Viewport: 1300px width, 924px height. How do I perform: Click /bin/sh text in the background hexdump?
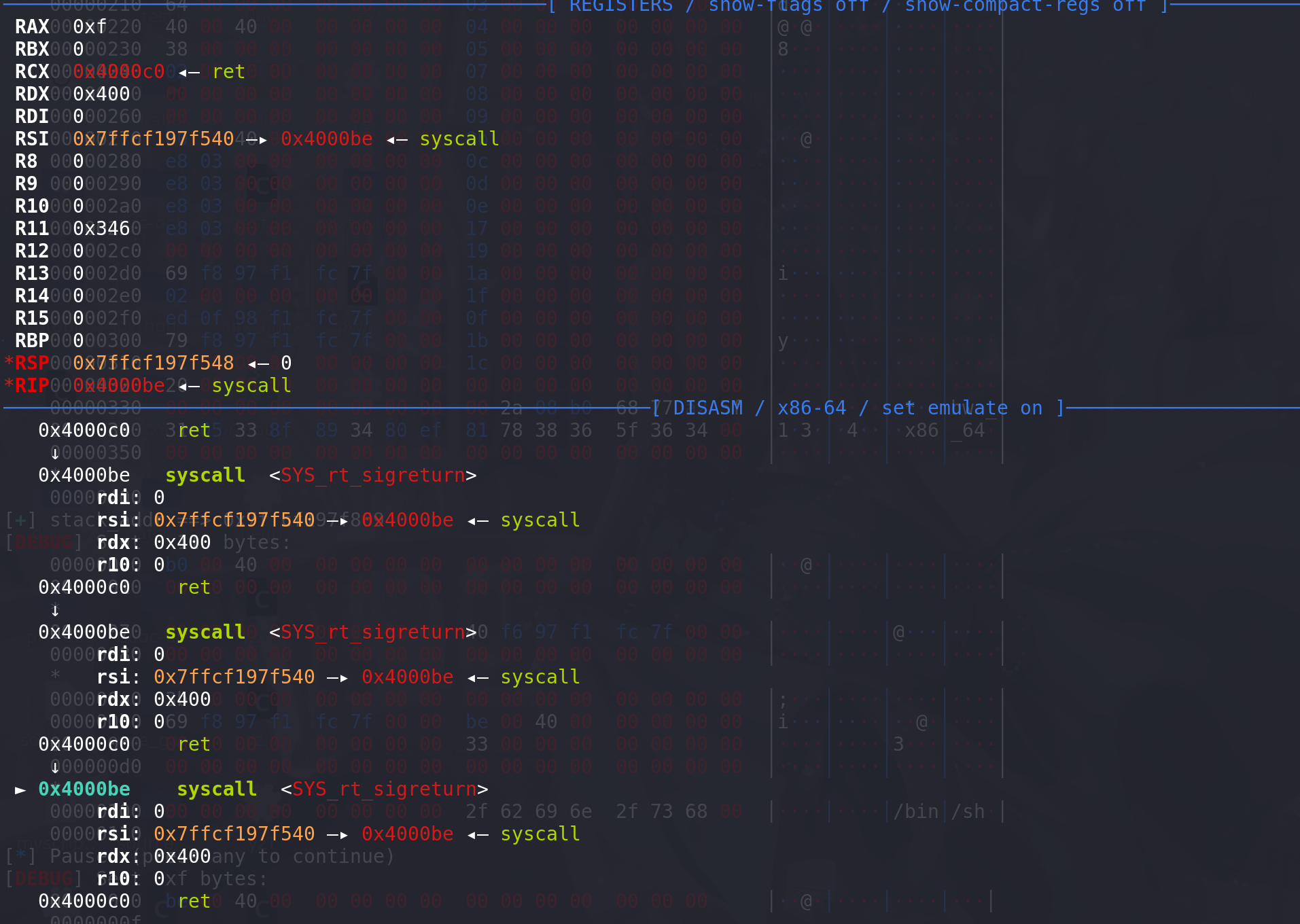938,811
